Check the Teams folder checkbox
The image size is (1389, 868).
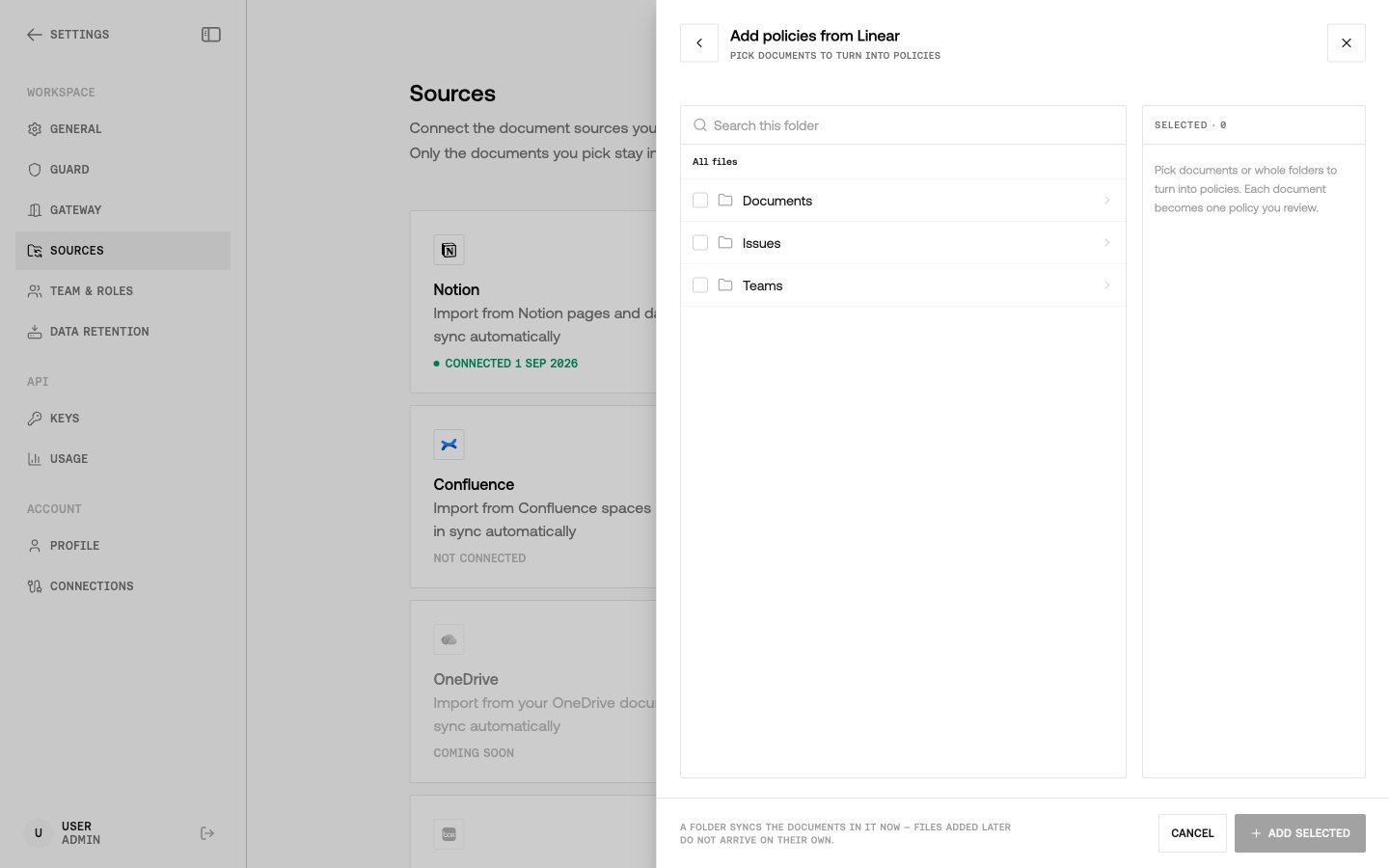click(x=700, y=285)
